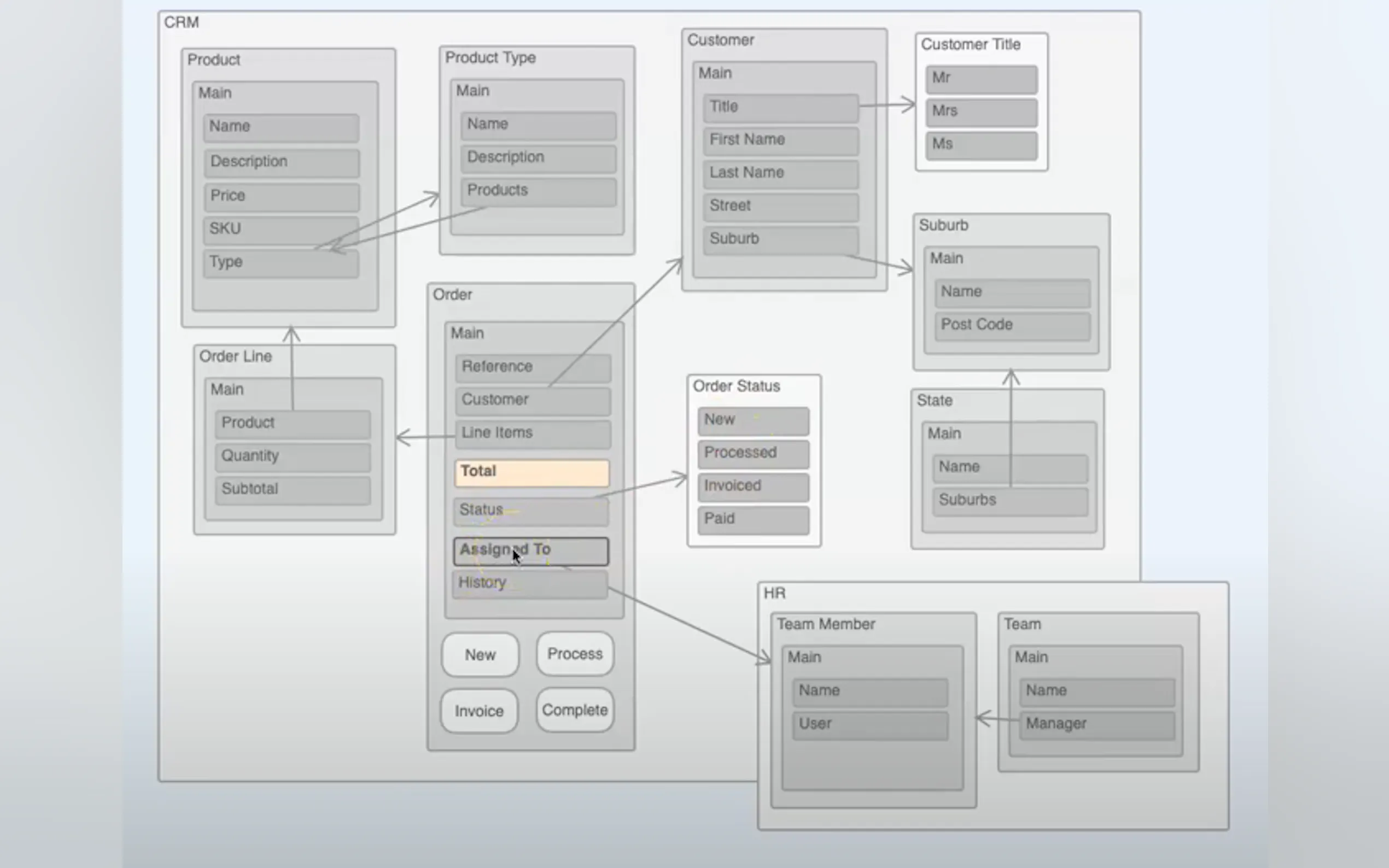Click the Quantity field in Order Line
The height and width of the screenshot is (868, 1389).
(293, 456)
